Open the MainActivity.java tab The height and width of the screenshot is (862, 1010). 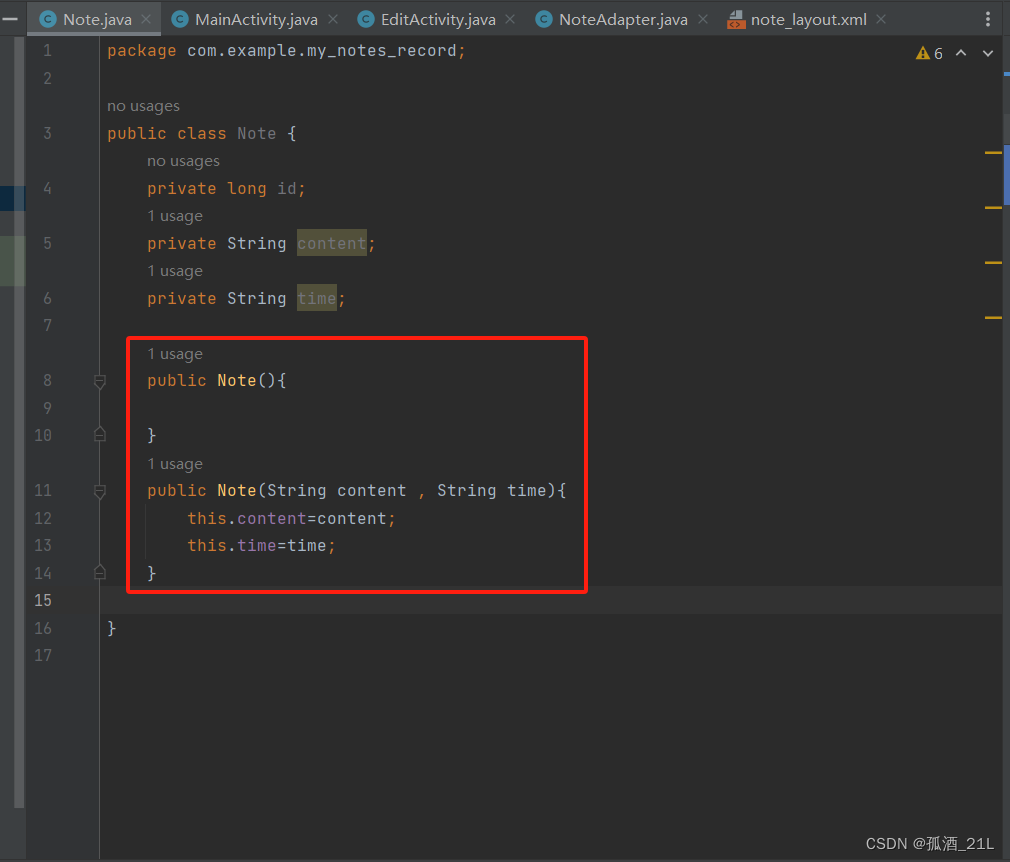[x=256, y=19]
